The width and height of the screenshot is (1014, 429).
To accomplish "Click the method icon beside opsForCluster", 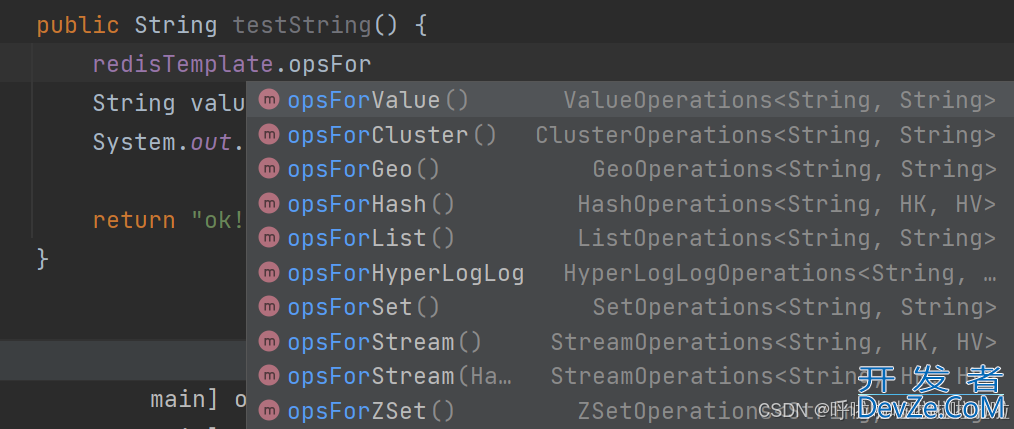I will point(268,135).
